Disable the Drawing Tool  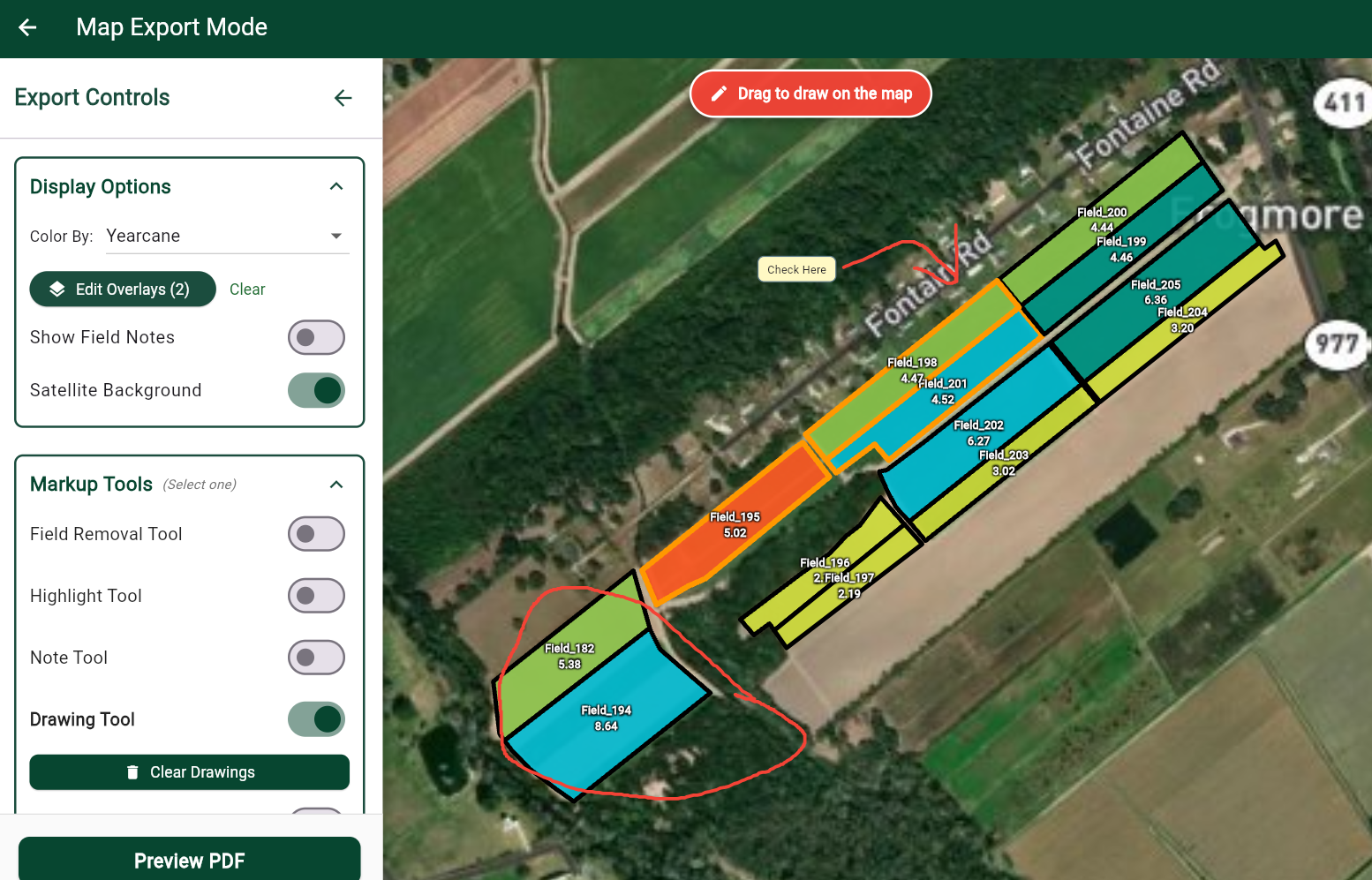tap(316, 718)
